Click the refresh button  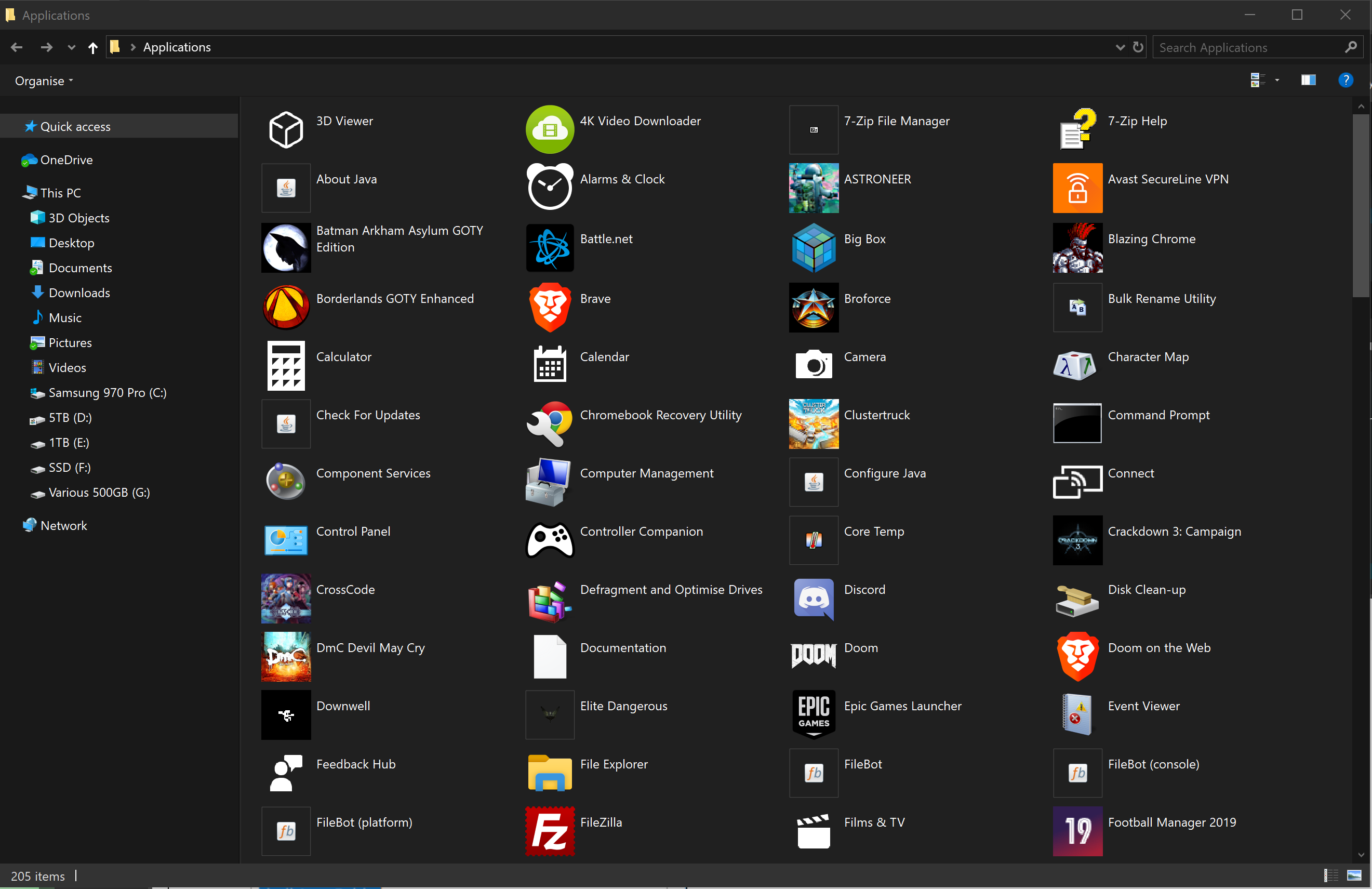click(1139, 46)
